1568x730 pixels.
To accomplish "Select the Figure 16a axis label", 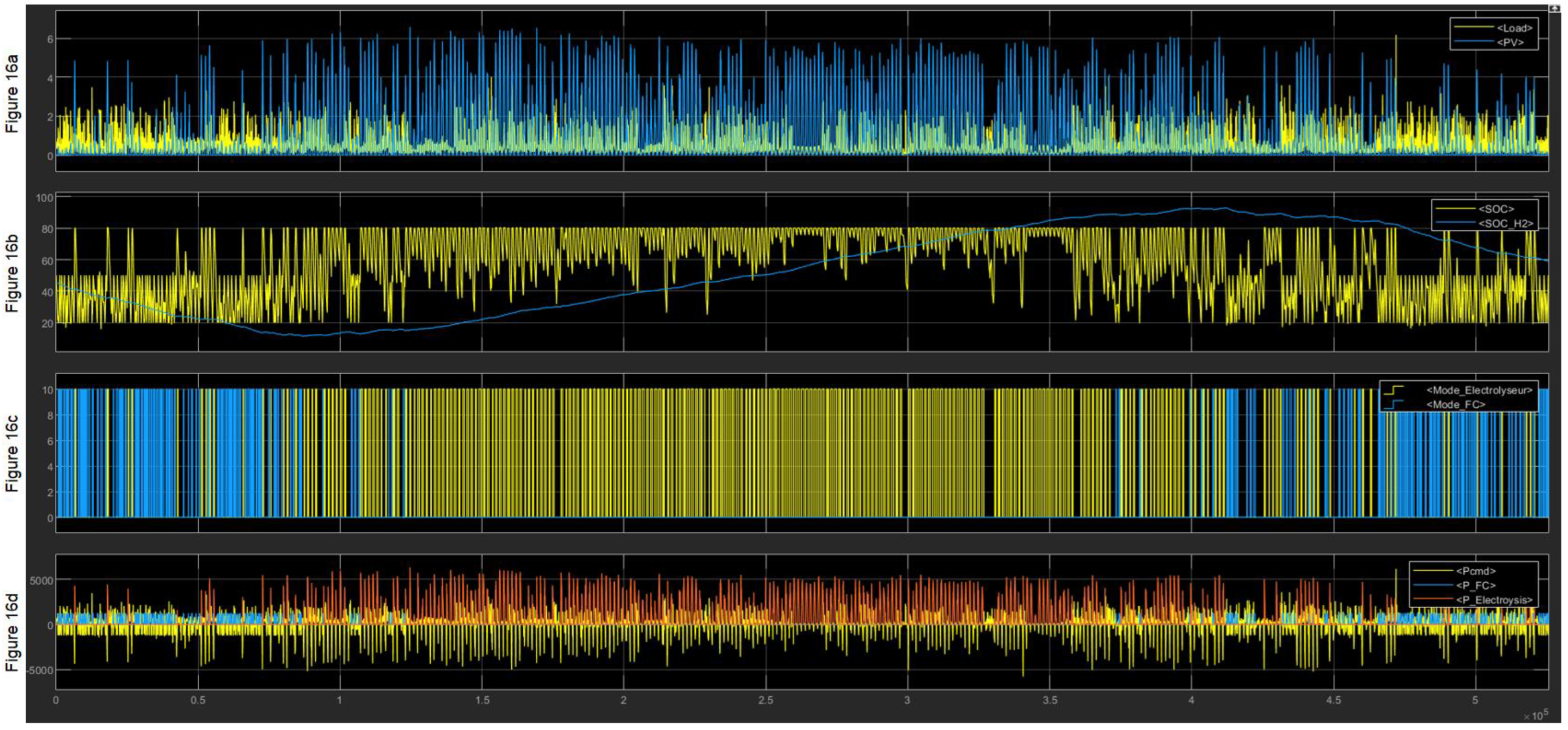I will tap(12, 93).
